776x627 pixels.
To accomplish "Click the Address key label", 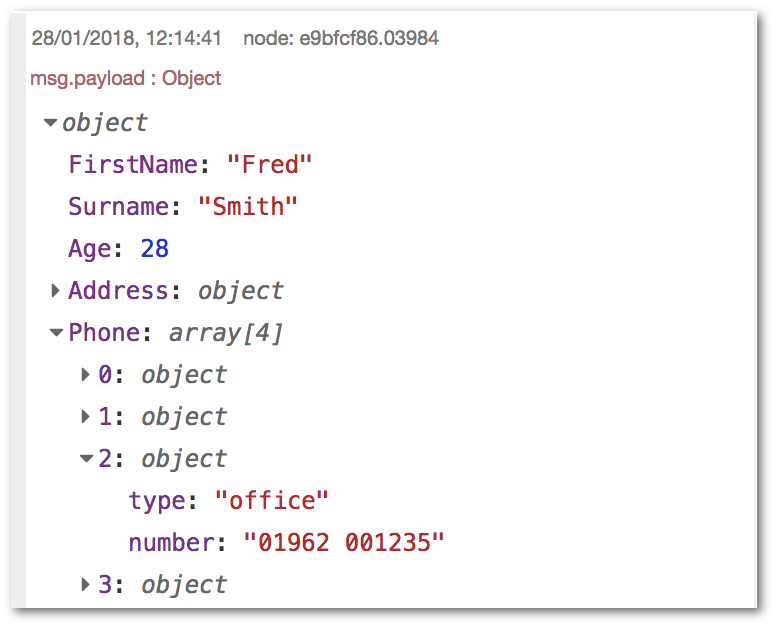I will [x=119, y=290].
